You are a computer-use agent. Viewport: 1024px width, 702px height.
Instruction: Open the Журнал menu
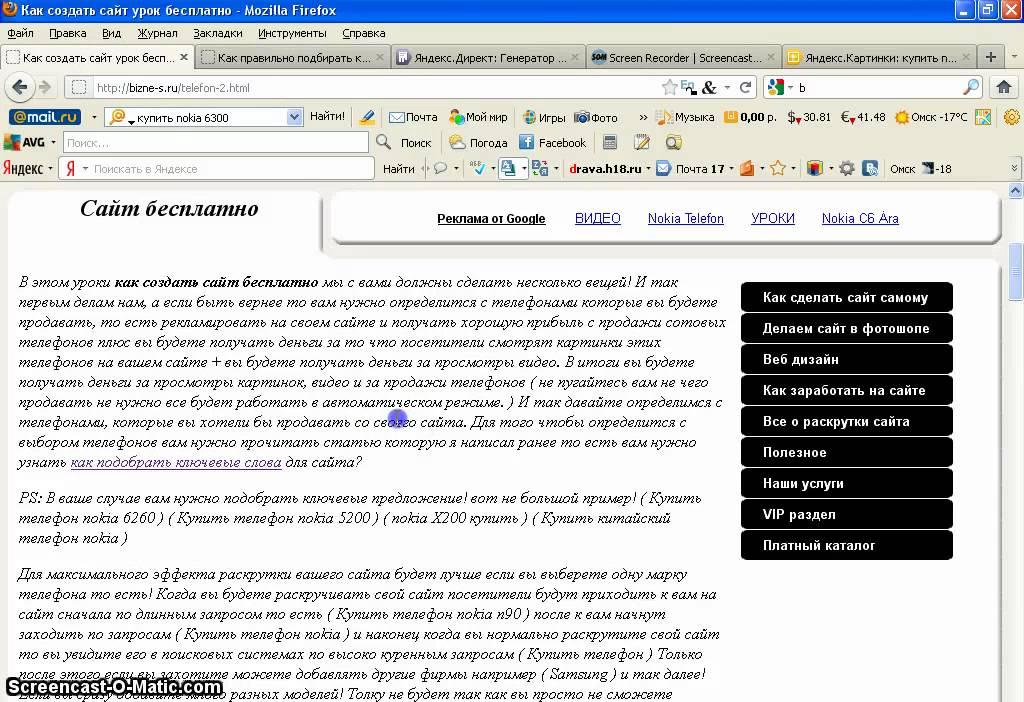[x=157, y=33]
